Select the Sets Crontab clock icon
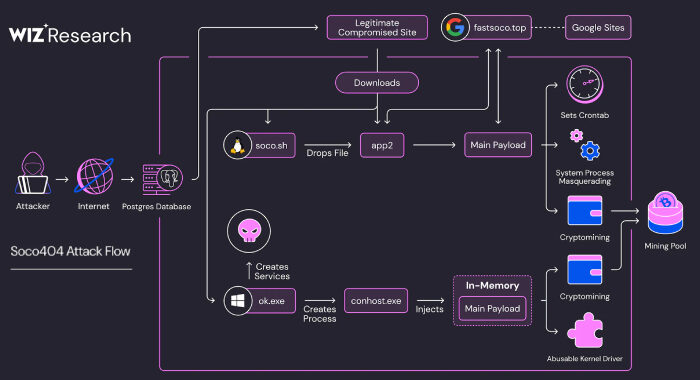The height and width of the screenshot is (380, 700). click(585, 85)
